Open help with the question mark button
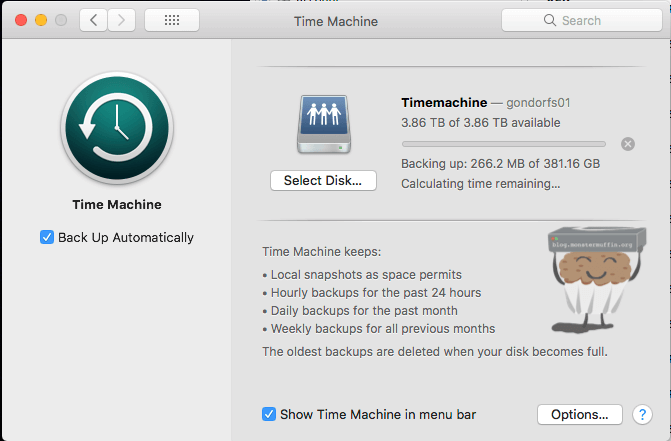The height and width of the screenshot is (441, 671). (x=642, y=414)
